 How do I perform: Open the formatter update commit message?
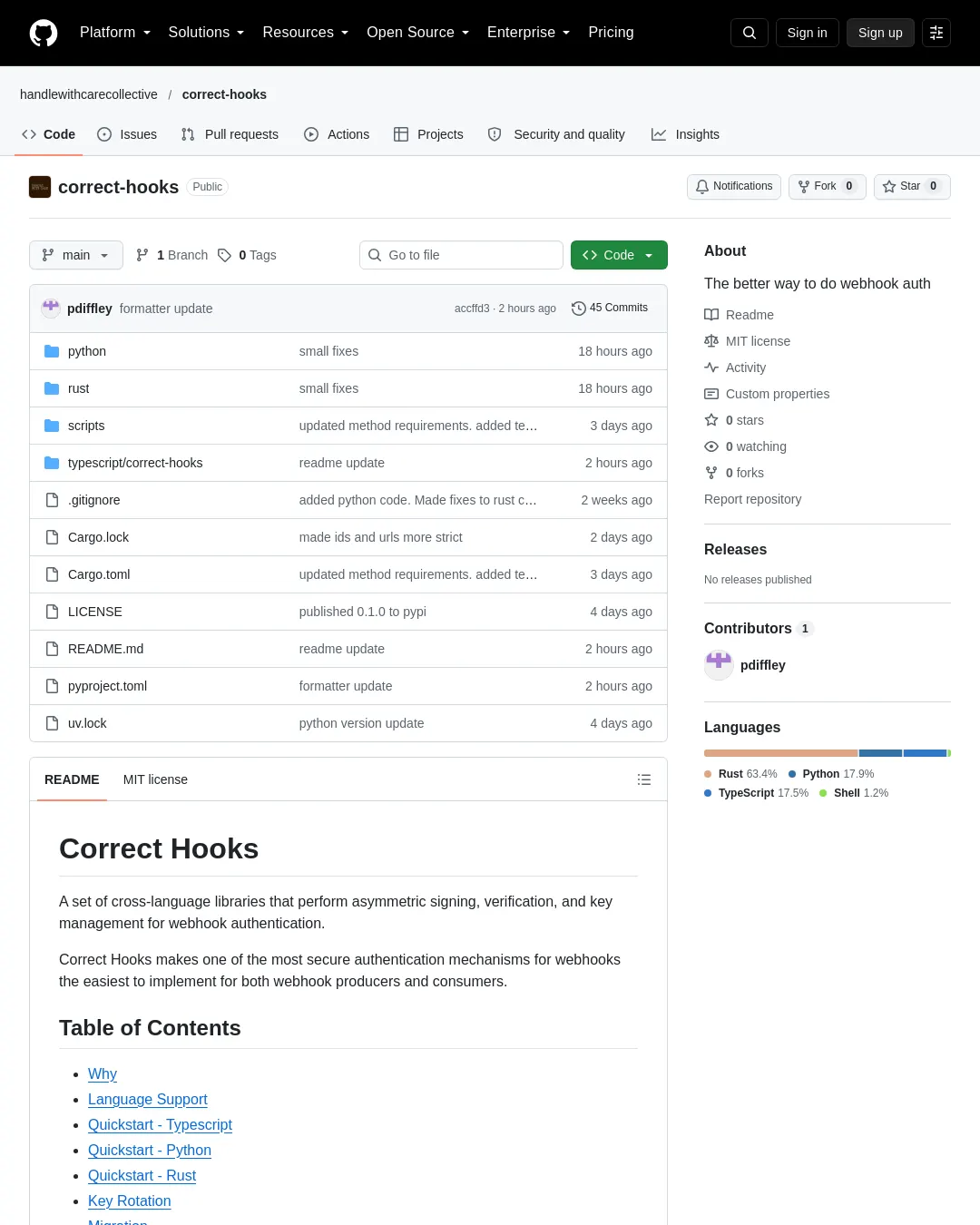tap(166, 309)
